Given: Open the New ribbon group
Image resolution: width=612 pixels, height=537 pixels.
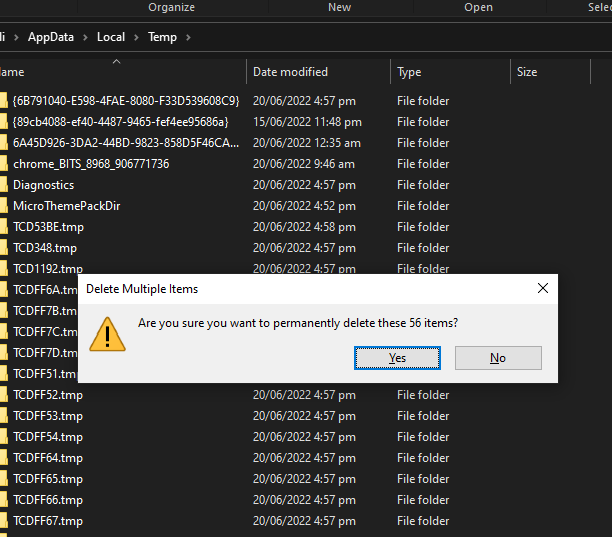Looking at the screenshot, I should tap(340, 7).
